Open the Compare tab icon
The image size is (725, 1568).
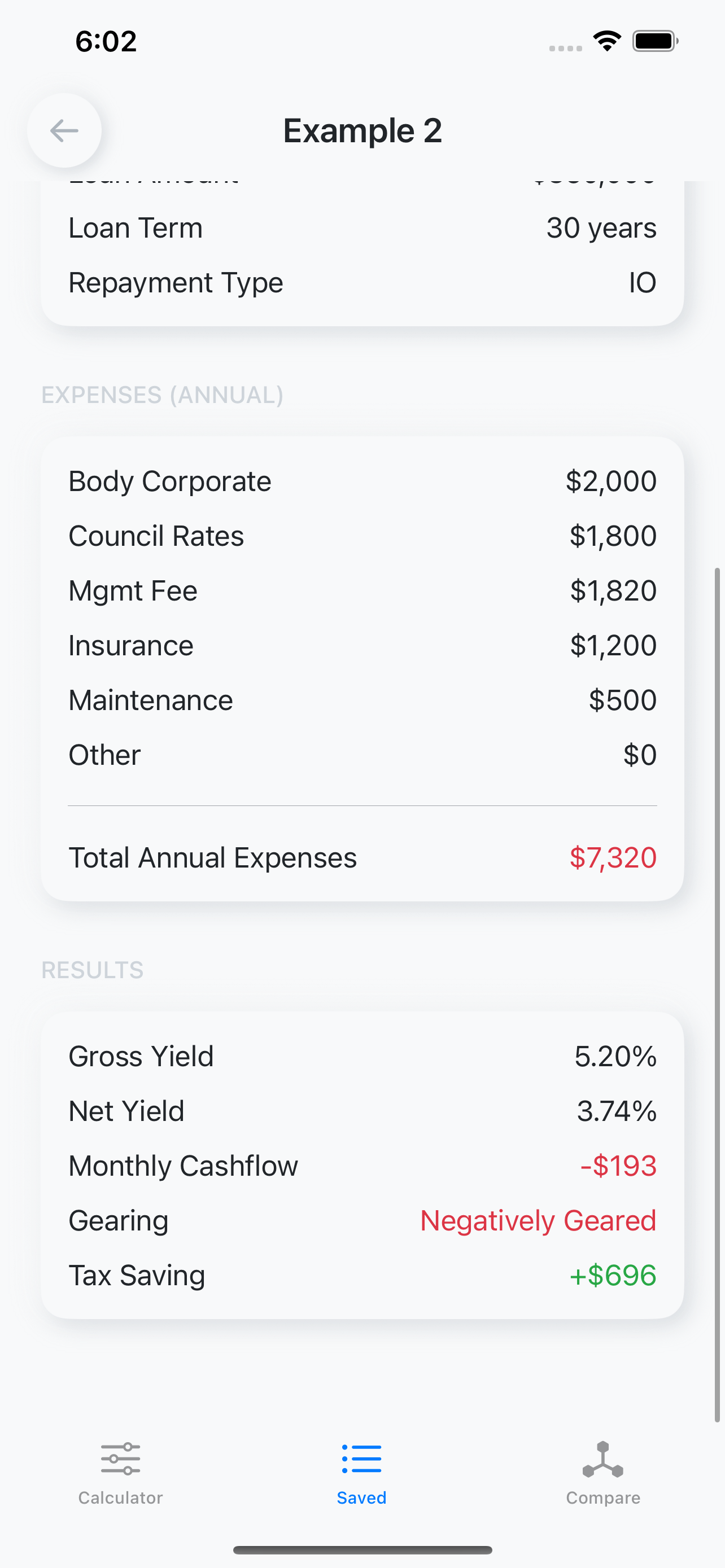(x=602, y=1458)
